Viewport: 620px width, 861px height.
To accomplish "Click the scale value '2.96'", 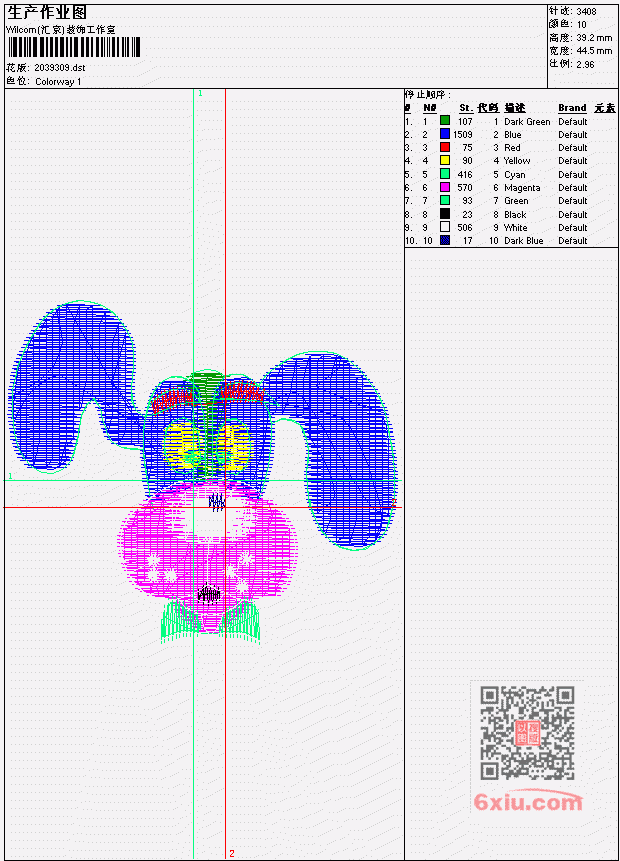I will (x=585, y=64).
